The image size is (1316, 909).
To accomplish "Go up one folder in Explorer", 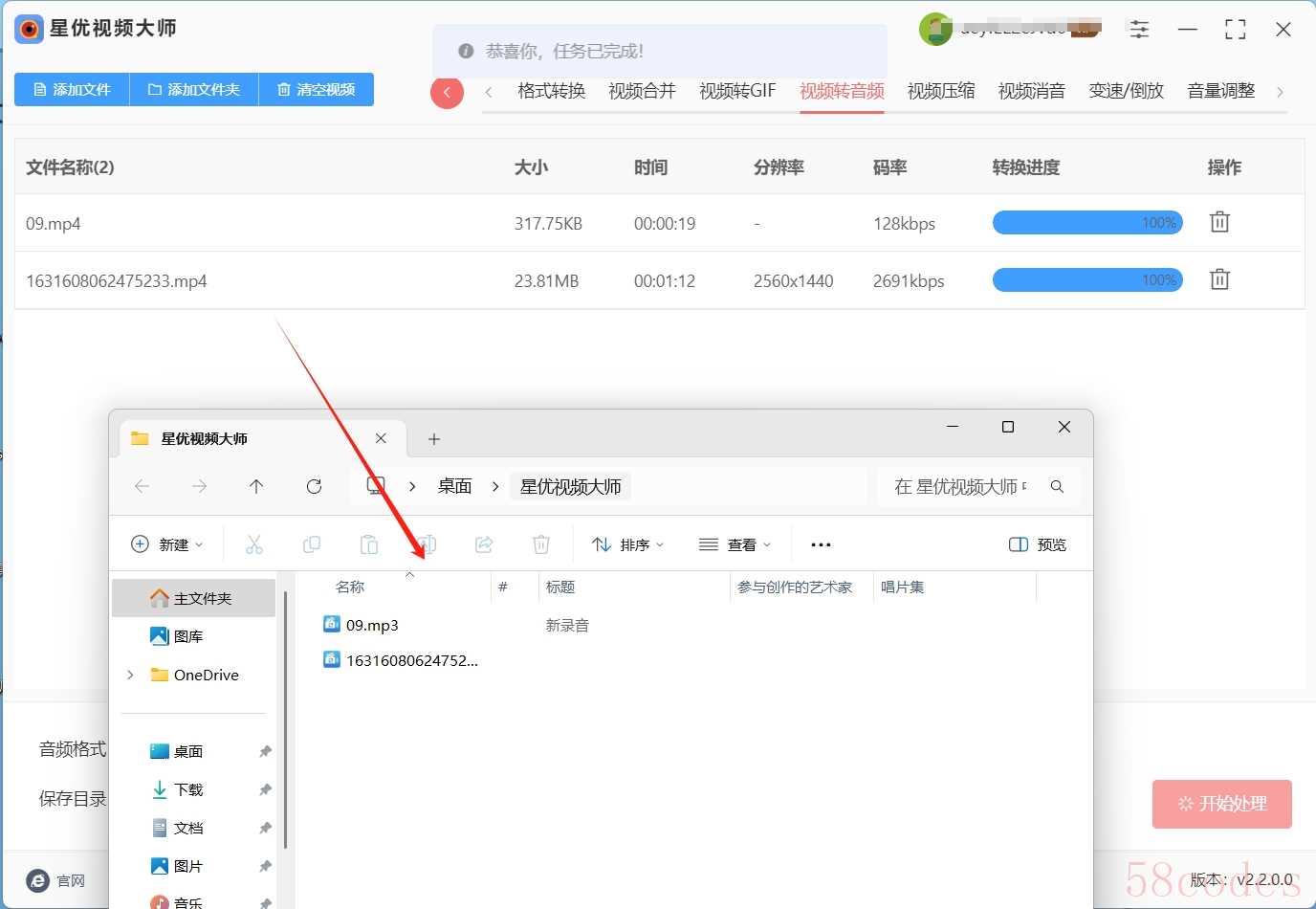I will [x=256, y=486].
